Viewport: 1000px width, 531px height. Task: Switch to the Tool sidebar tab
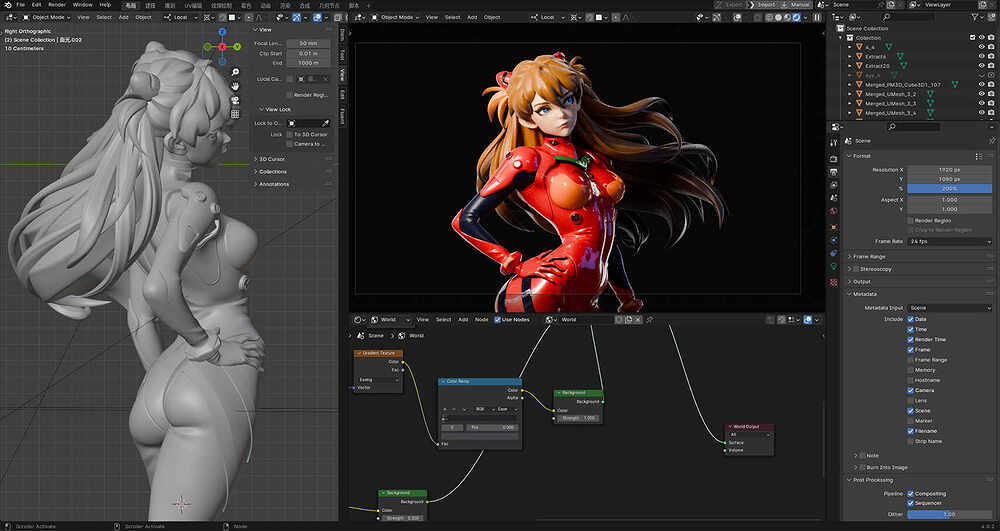[x=342, y=55]
